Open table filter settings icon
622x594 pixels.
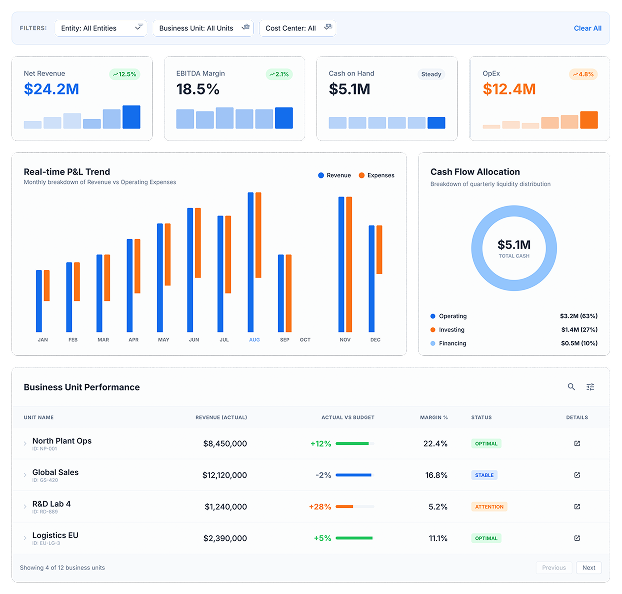point(590,386)
